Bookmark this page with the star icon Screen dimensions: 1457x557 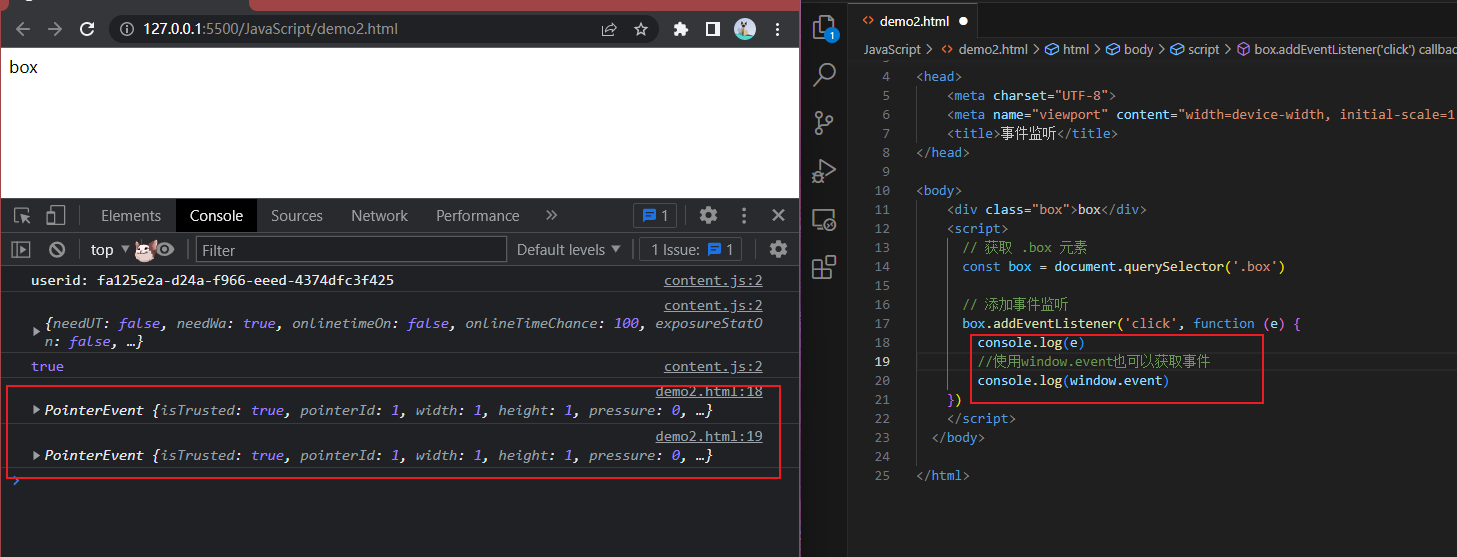tap(641, 29)
